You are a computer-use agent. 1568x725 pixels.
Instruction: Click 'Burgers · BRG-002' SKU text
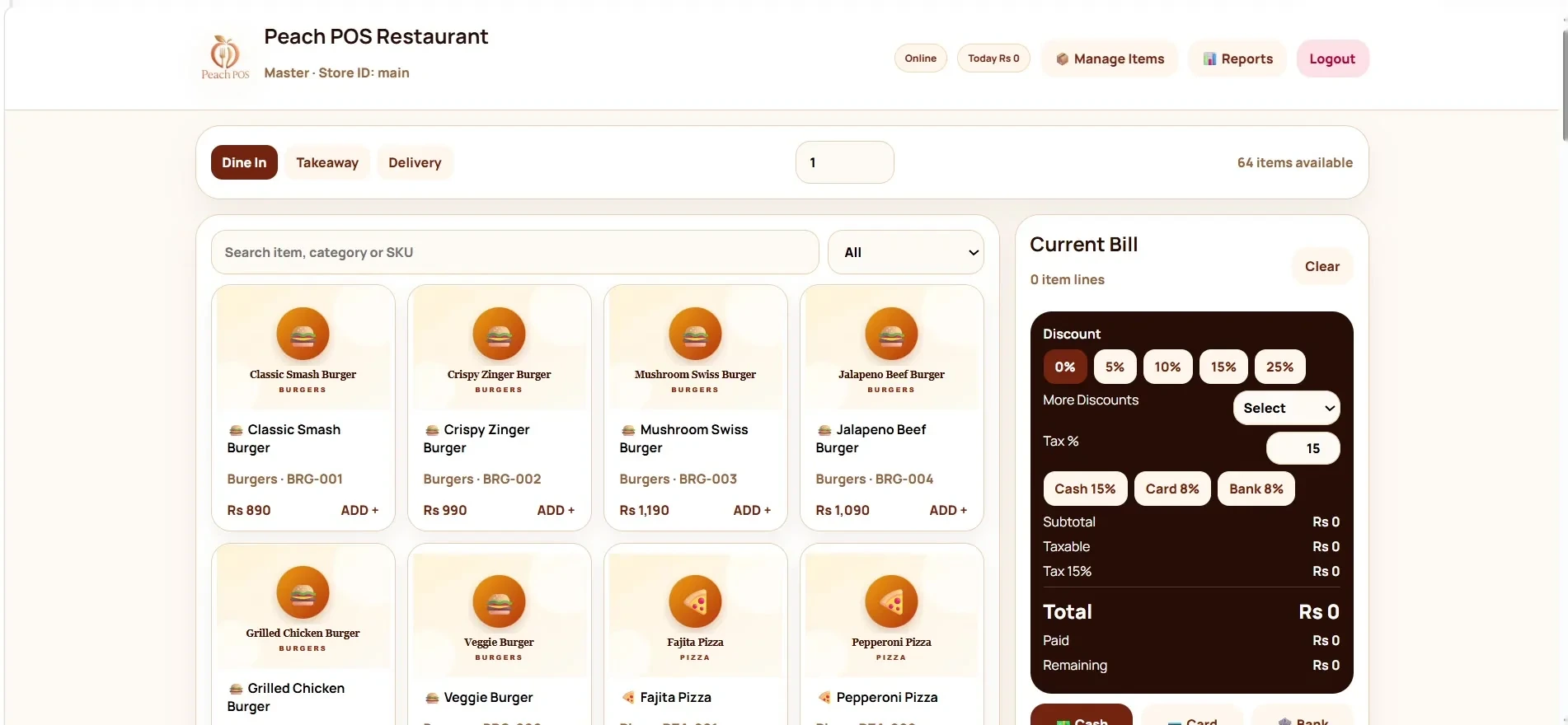coord(482,479)
